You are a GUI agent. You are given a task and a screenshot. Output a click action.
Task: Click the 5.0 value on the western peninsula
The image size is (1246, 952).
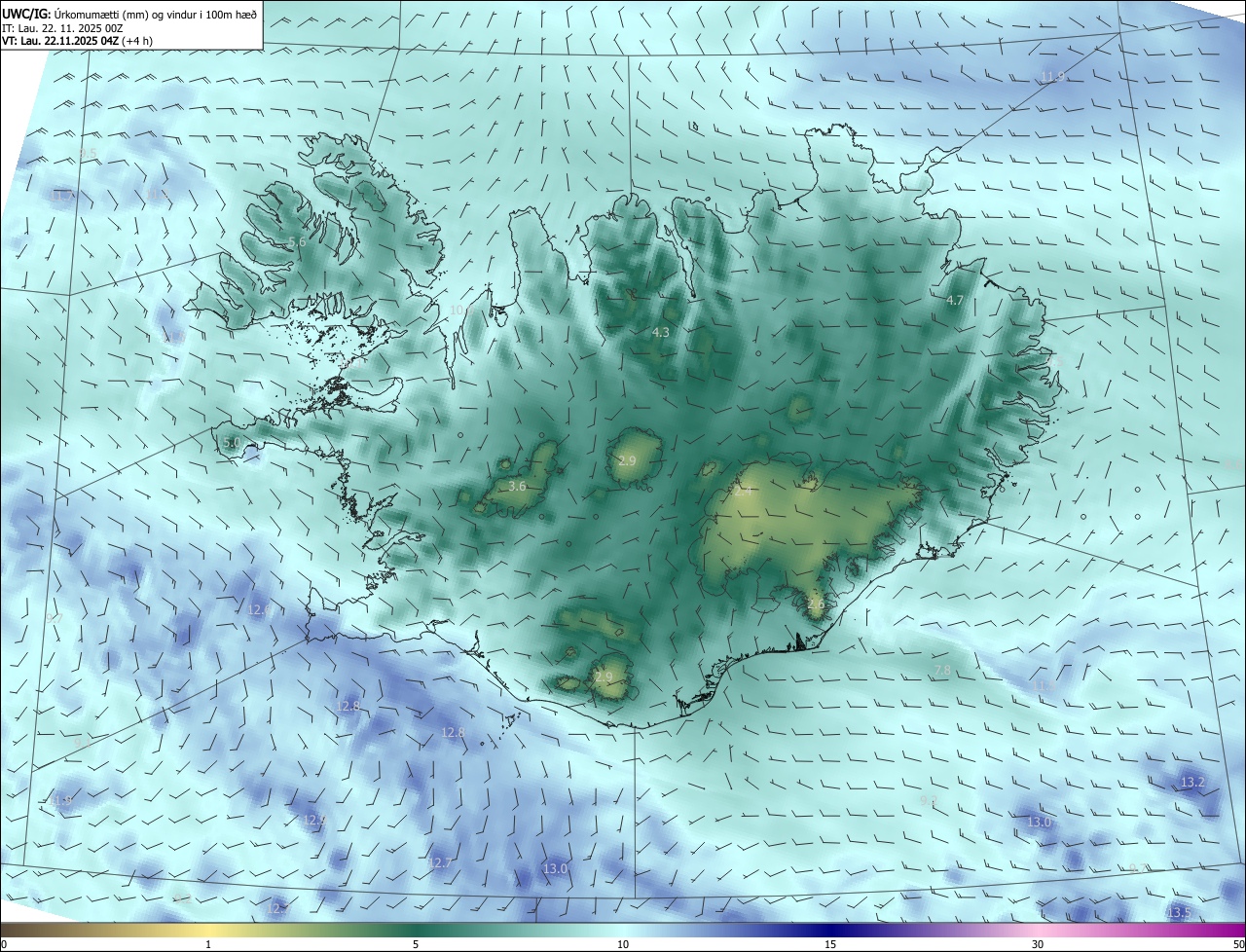tap(232, 442)
